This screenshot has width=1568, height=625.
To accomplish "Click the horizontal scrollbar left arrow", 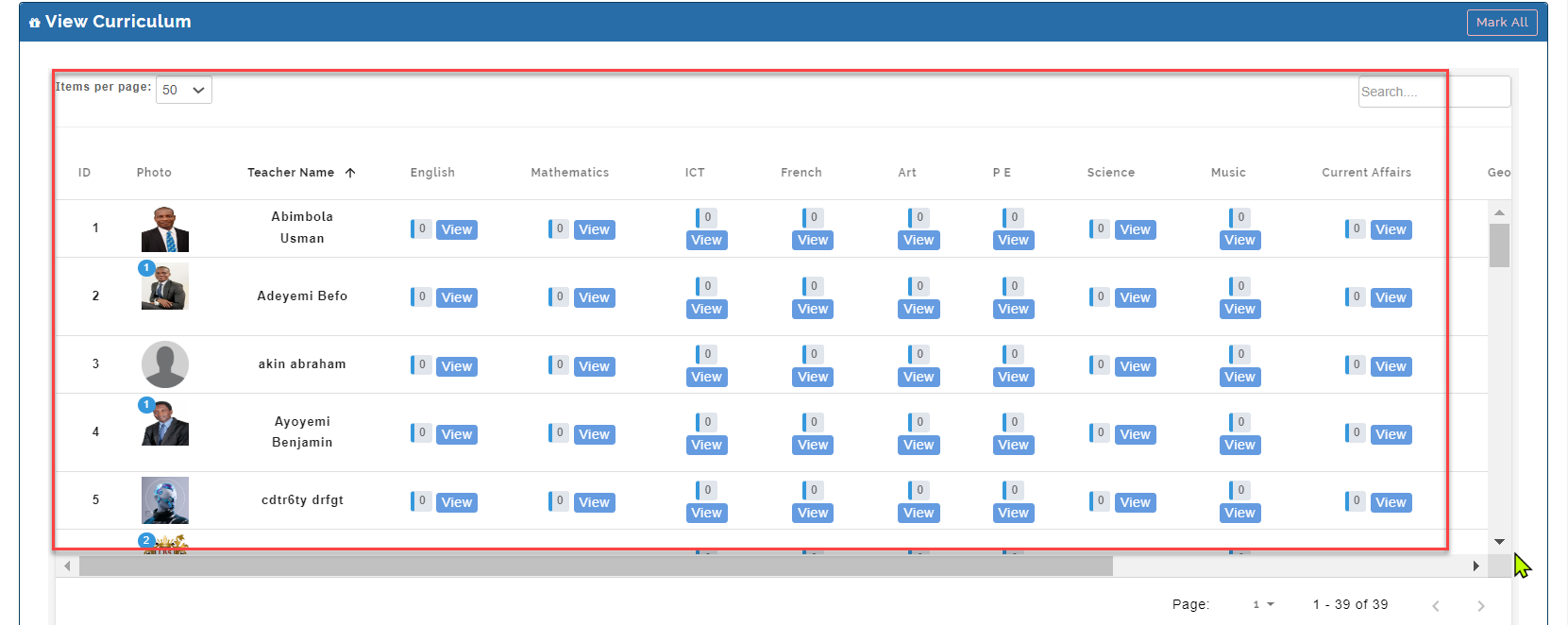I will click(x=67, y=566).
